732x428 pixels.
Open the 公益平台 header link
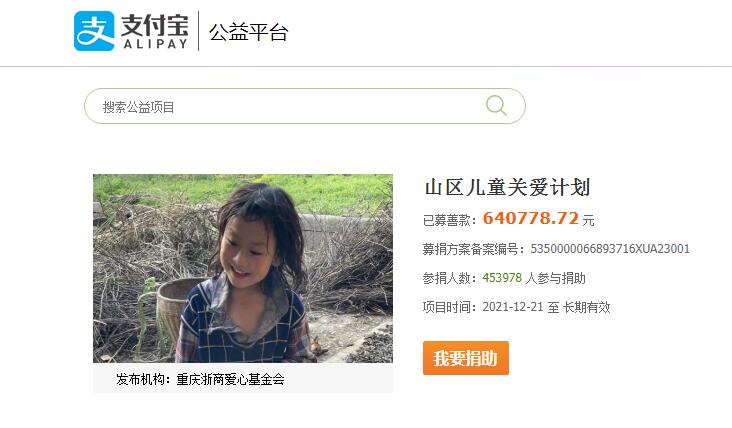click(248, 32)
